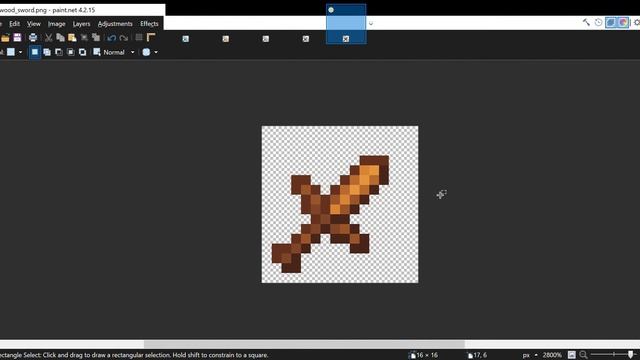Click the fit-to-window zoom icon
The image size is (640, 360).
point(572,355)
